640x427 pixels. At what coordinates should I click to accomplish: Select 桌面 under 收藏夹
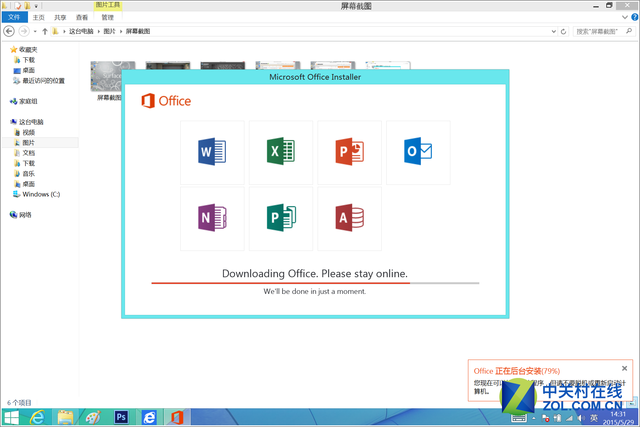coord(29,70)
